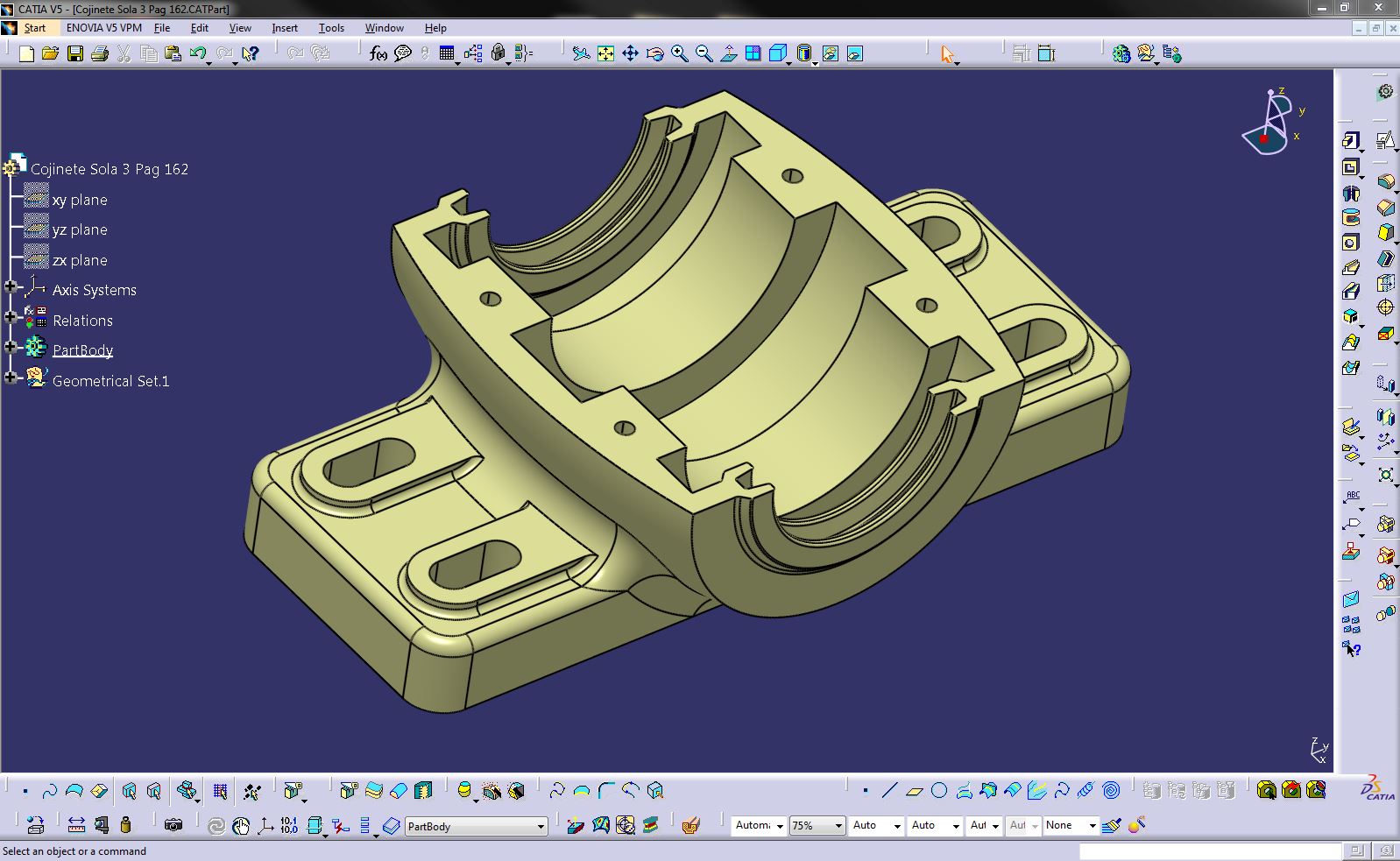Select the Pan view tool
1400x861 pixels.
pyautogui.click(x=630, y=54)
